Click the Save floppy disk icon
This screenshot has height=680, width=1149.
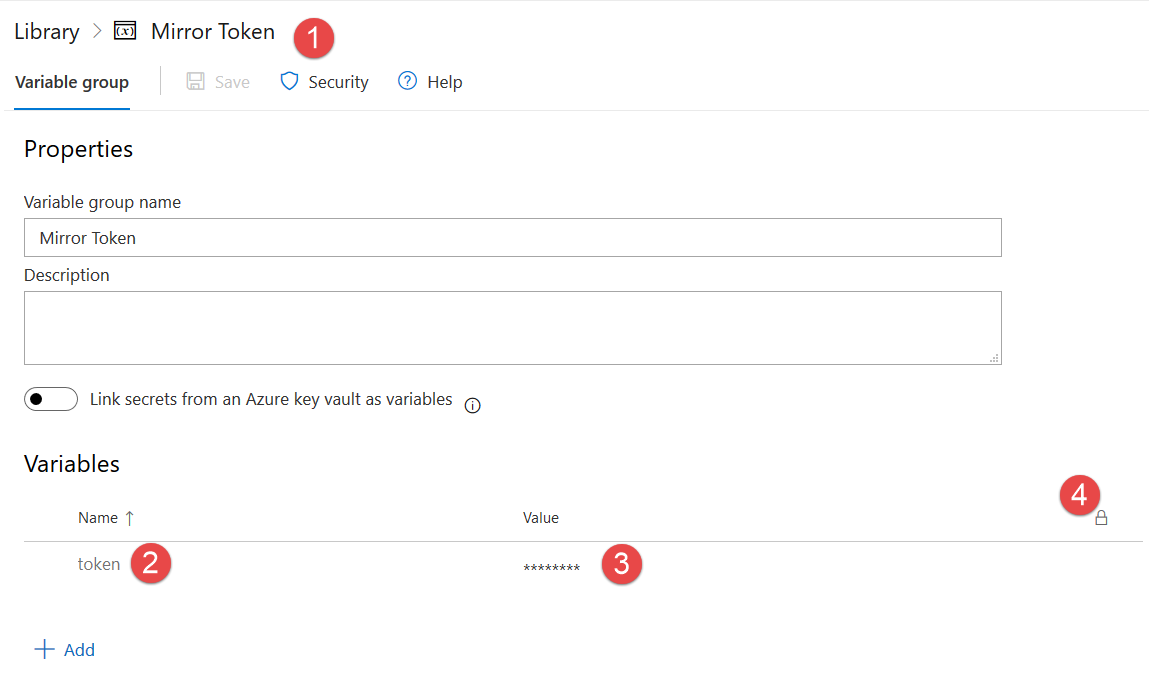click(x=196, y=82)
